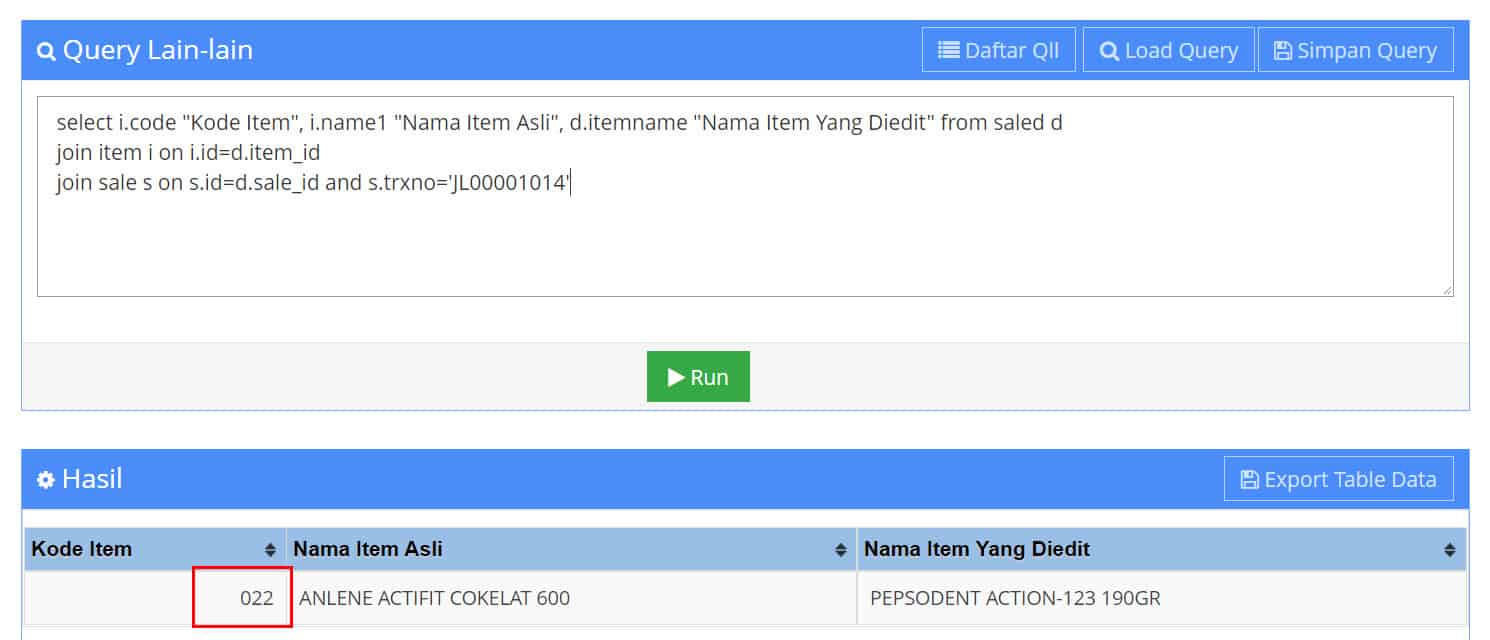The width and height of the screenshot is (1490, 640).
Task: Sort by Nama Item Asli column arrows
Action: click(841, 550)
